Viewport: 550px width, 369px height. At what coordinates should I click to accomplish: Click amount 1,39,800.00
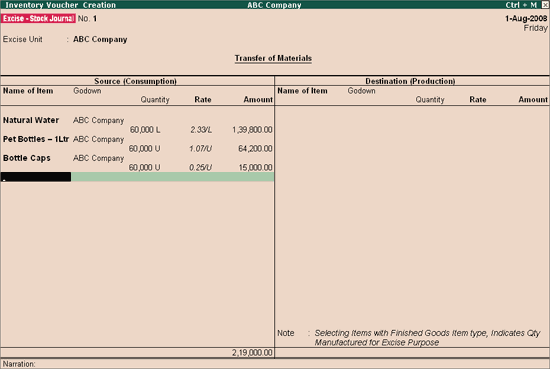pyautogui.click(x=252, y=130)
